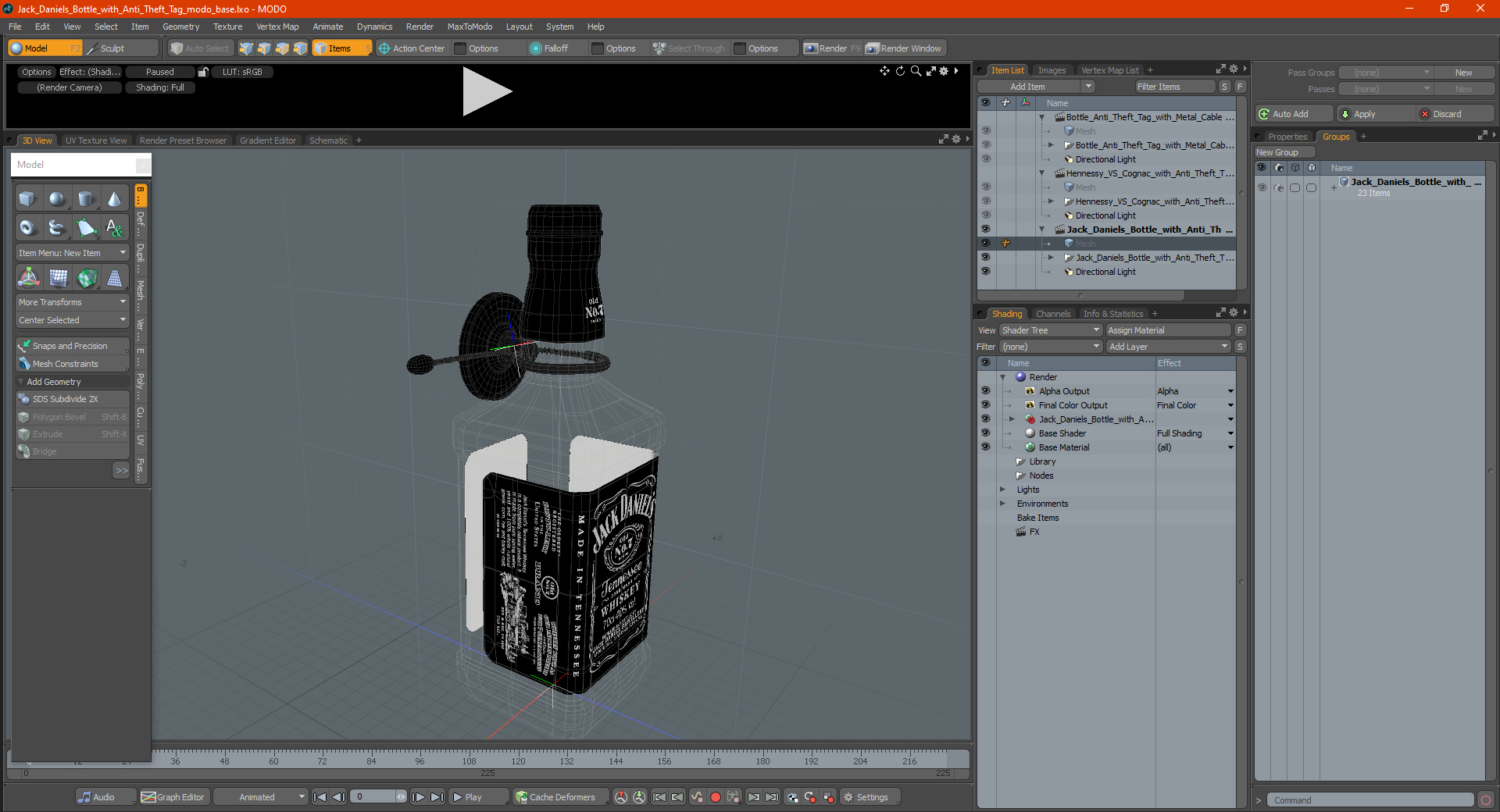Open the Shader Tree view dropdown
The image size is (1500, 812).
pos(1051,330)
